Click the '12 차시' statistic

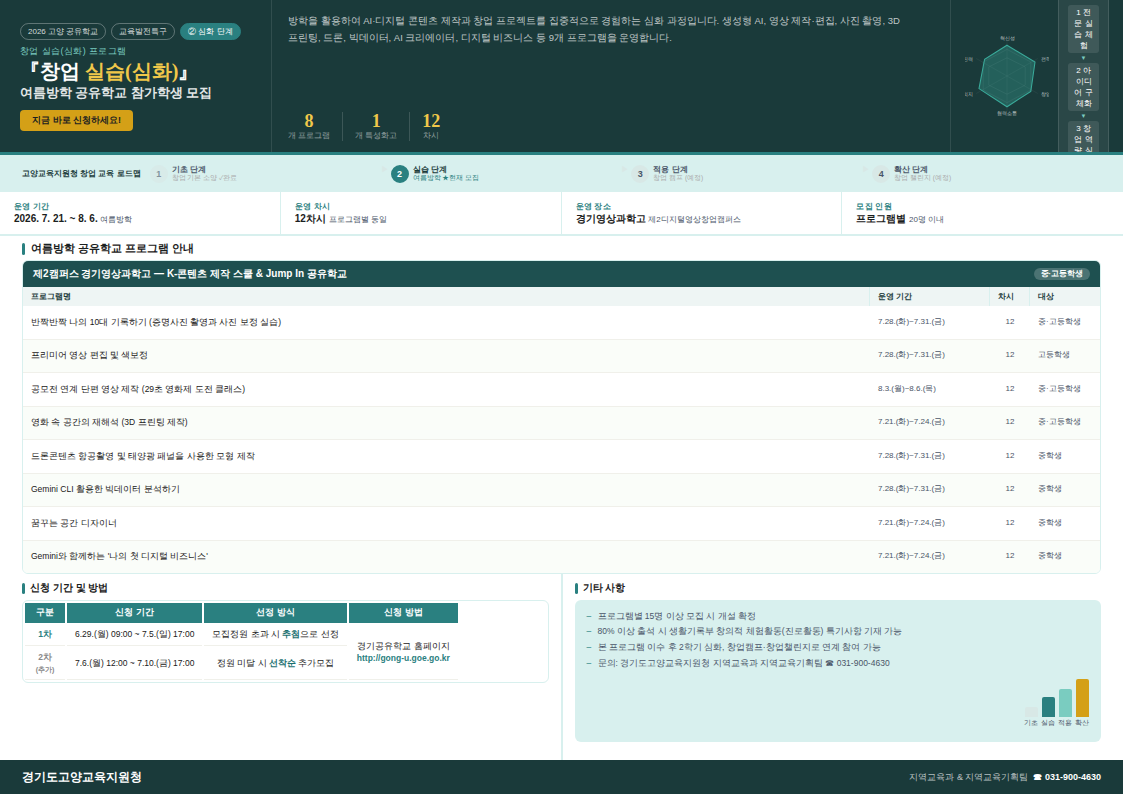point(431,126)
